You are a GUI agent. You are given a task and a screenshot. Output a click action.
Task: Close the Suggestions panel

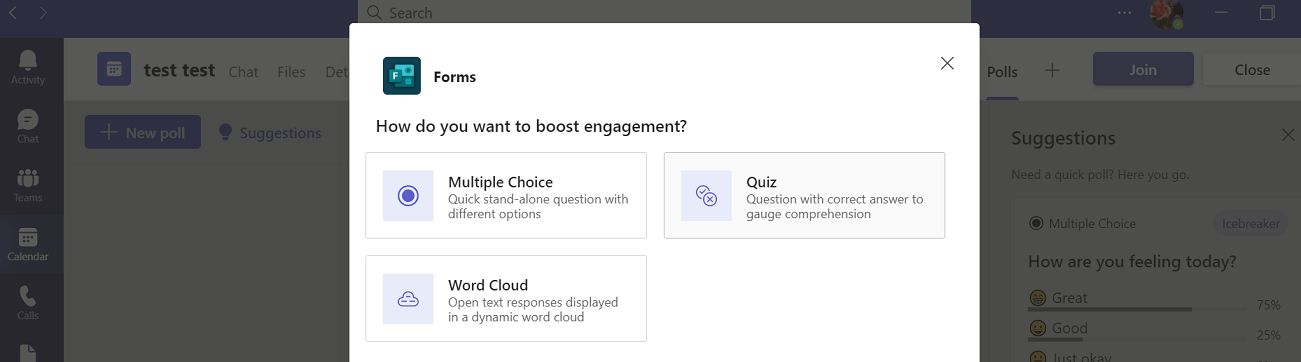point(1288,135)
